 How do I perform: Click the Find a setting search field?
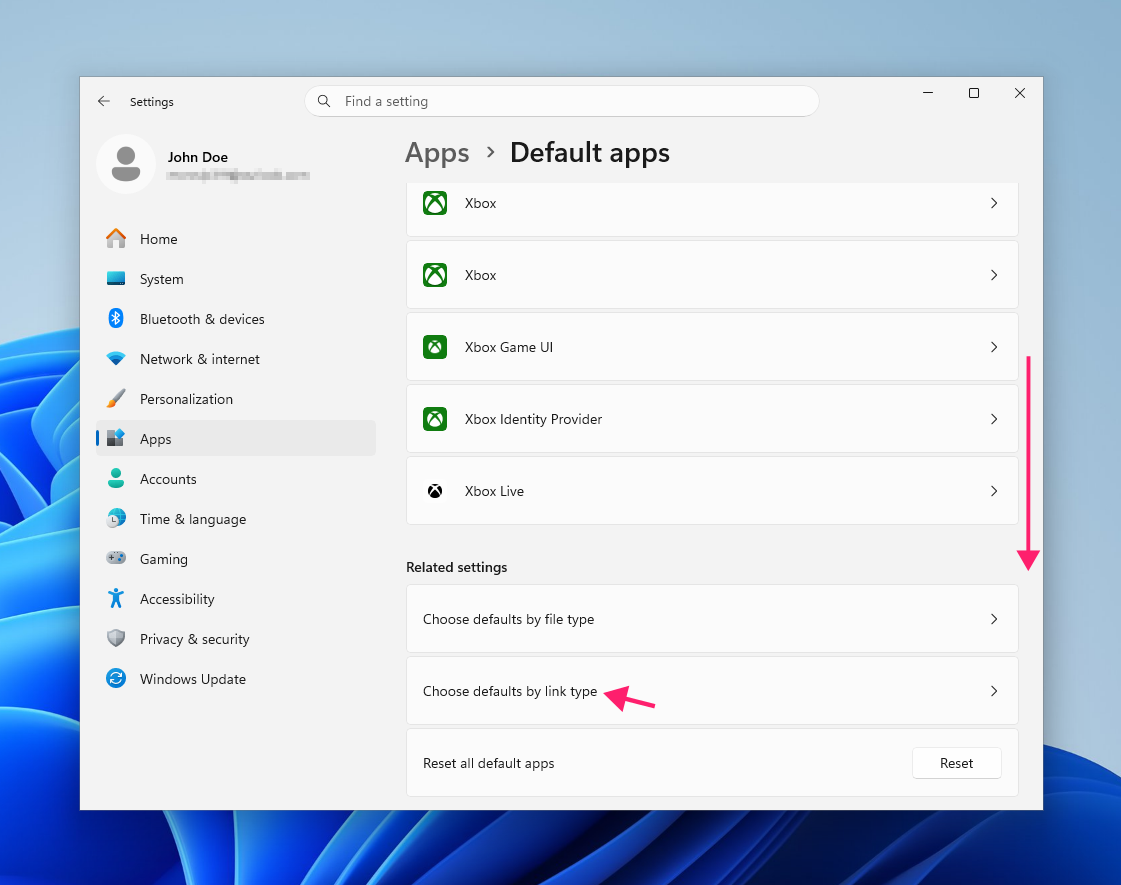(x=562, y=102)
